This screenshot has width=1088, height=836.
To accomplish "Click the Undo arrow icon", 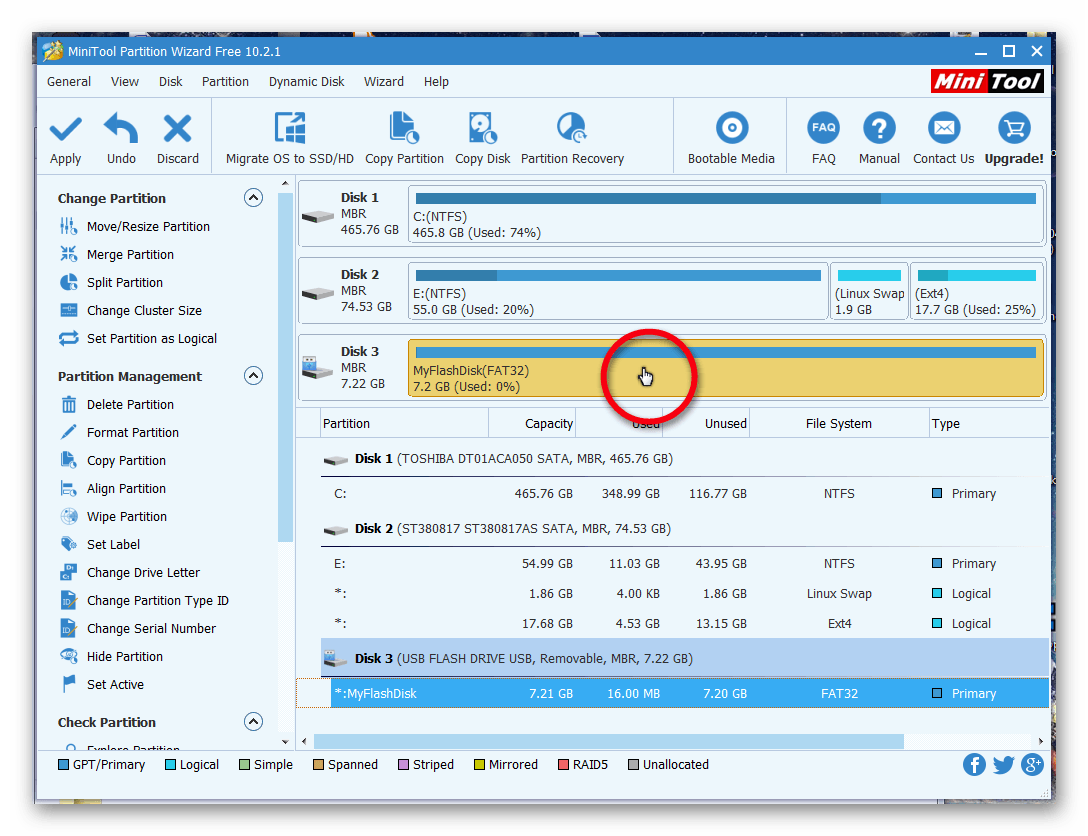I will 121,130.
